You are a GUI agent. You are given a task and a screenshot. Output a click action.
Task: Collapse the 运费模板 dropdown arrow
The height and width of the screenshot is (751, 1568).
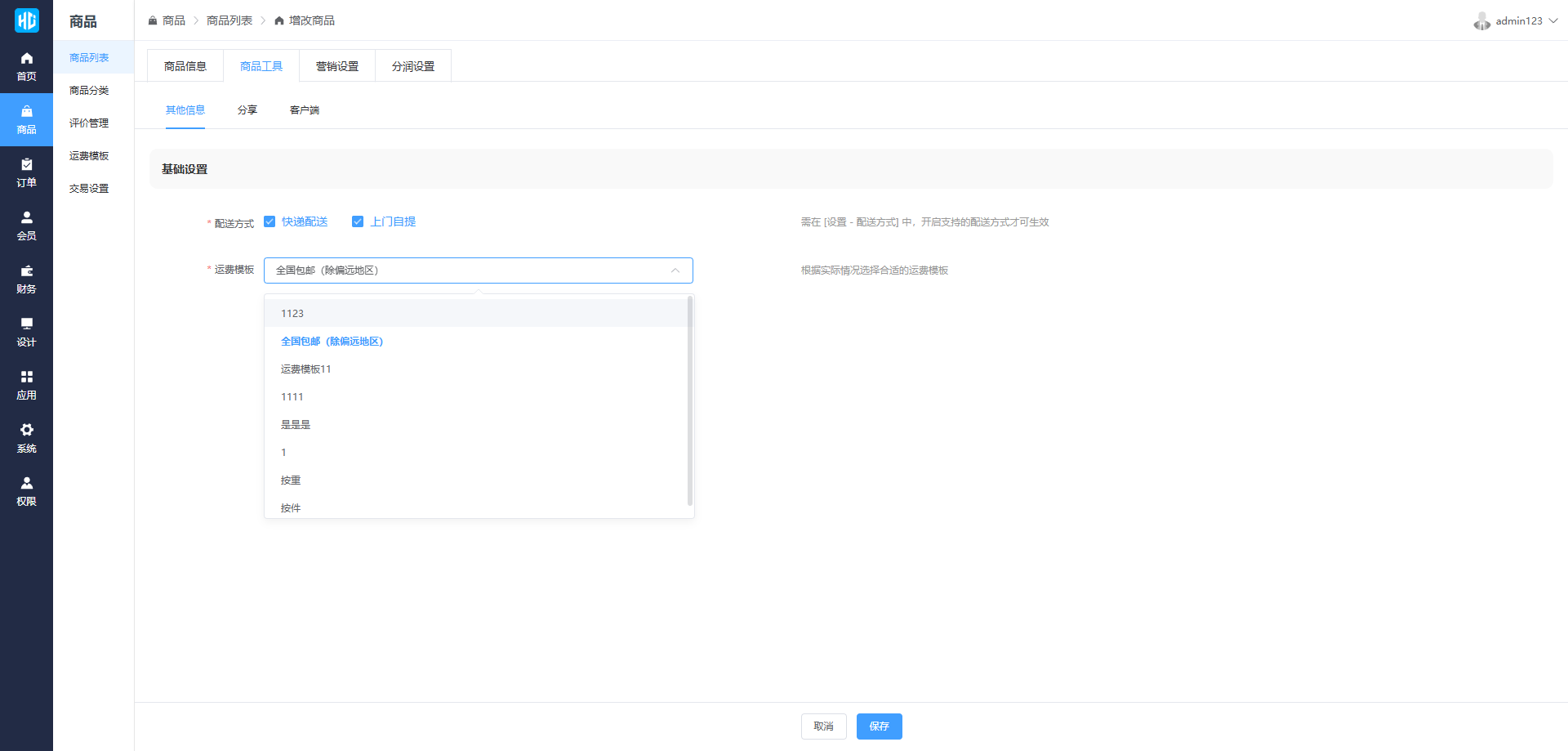[x=675, y=270]
